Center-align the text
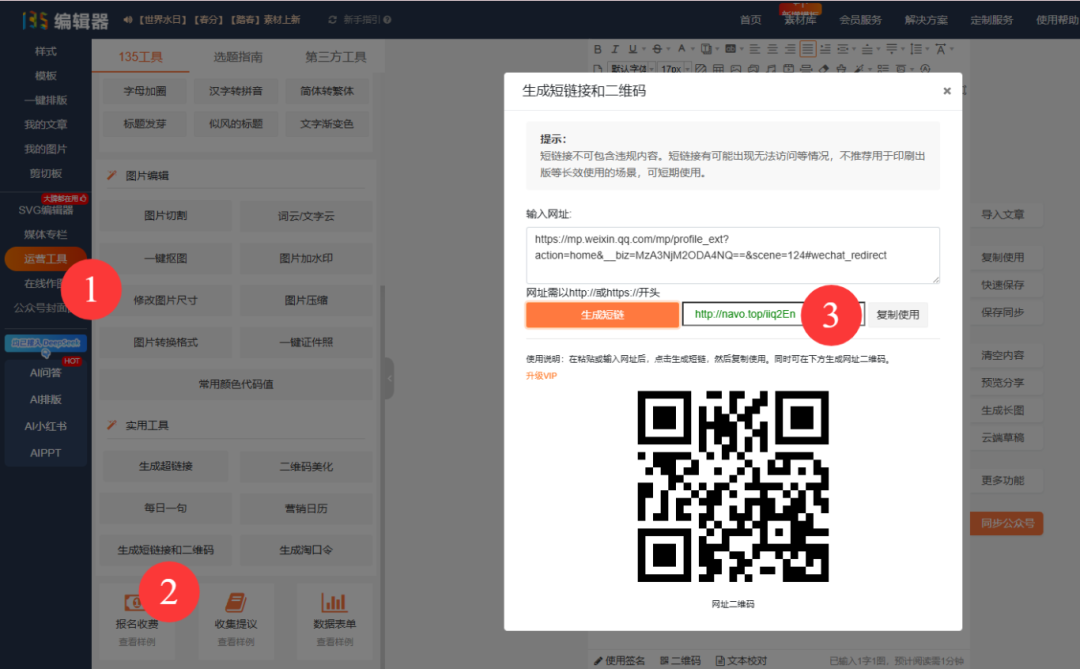This screenshot has width=1080, height=669. pyautogui.click(x=772, y=49)
